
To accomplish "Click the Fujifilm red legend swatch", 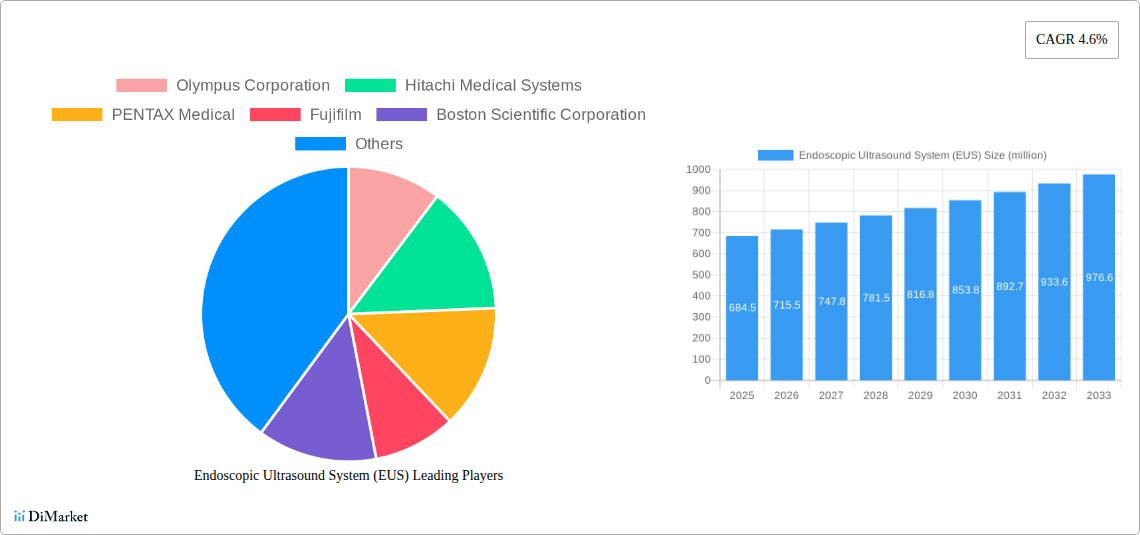I will [x=275, y=115].
